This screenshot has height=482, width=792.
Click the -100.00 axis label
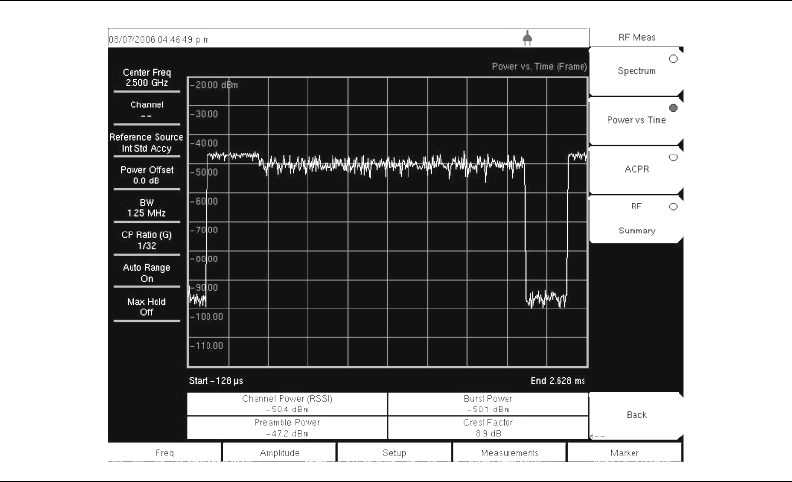tap(207, 317)
